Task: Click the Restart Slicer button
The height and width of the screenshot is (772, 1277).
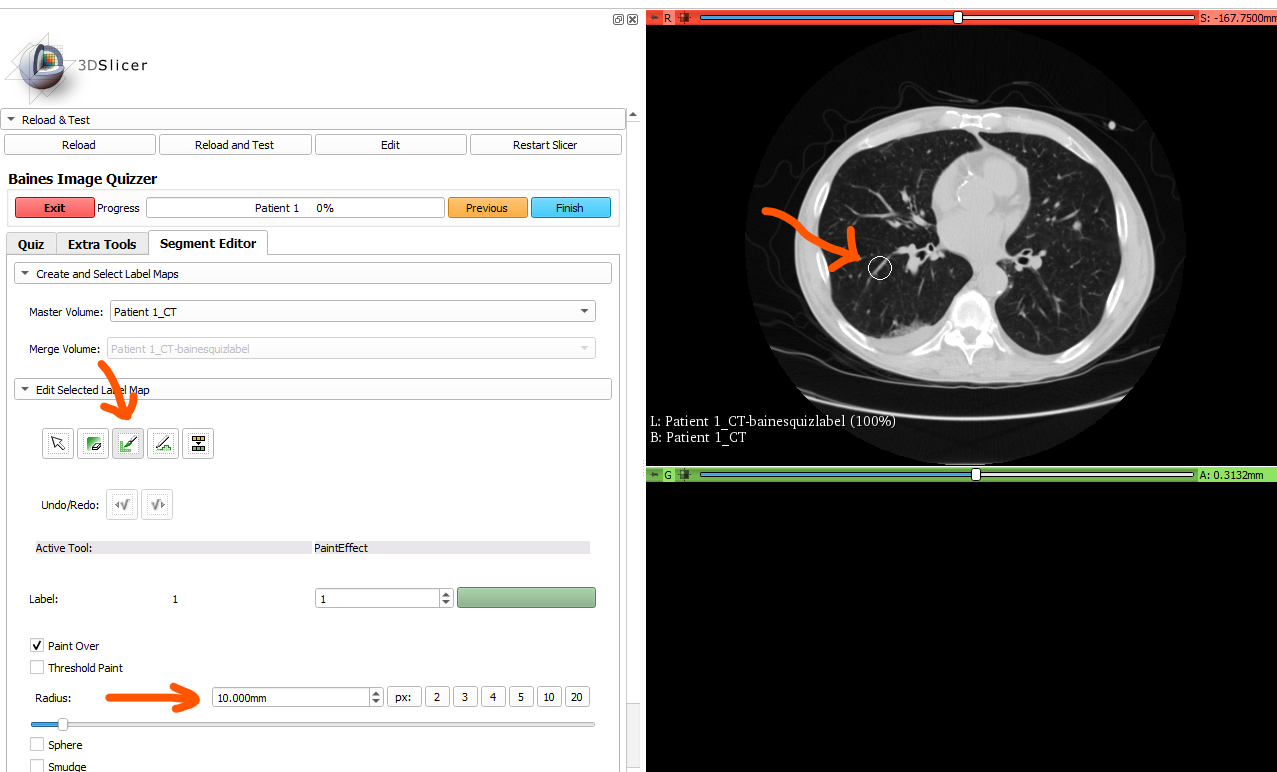Action: (x=545, y=144)
